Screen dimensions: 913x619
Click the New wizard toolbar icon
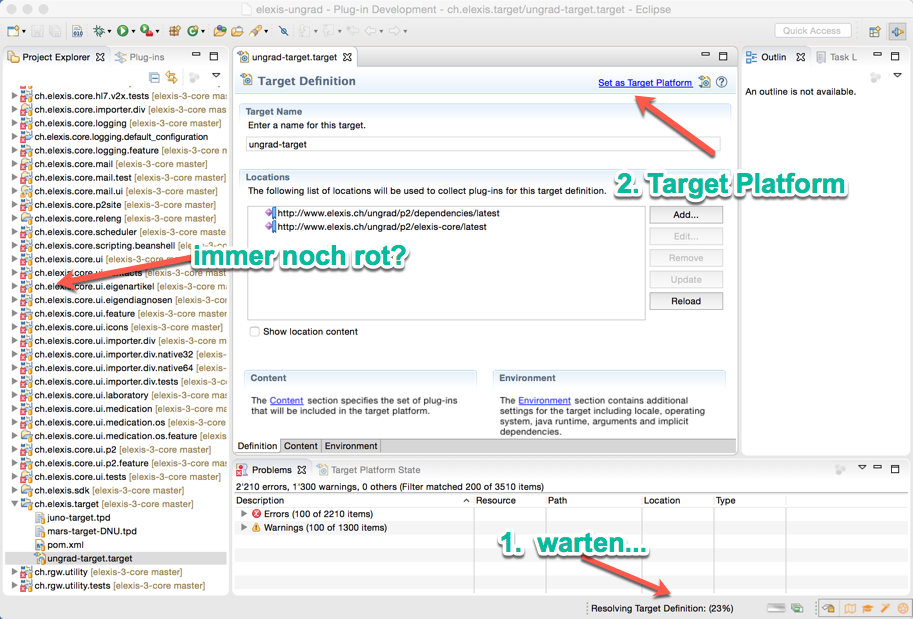click(13, 31)
